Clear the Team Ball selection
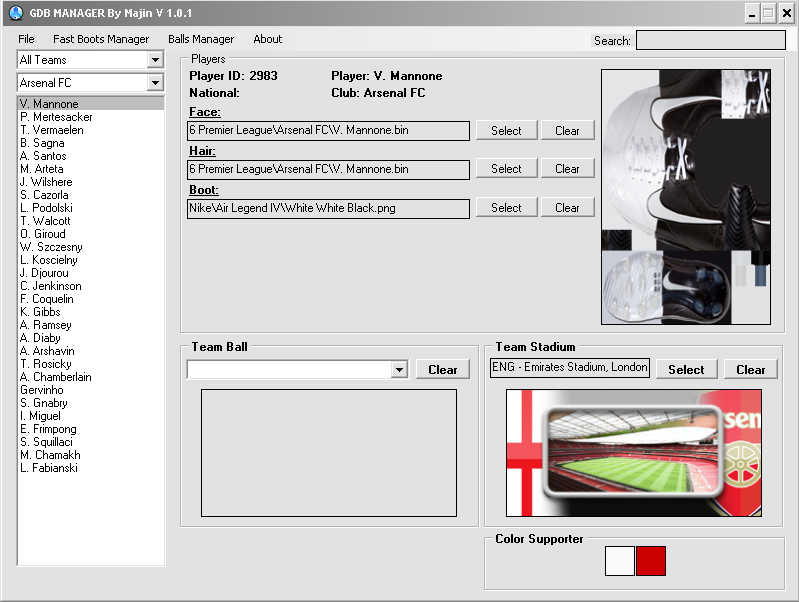Viewport: 799px width, 602px height. [443, 370]
